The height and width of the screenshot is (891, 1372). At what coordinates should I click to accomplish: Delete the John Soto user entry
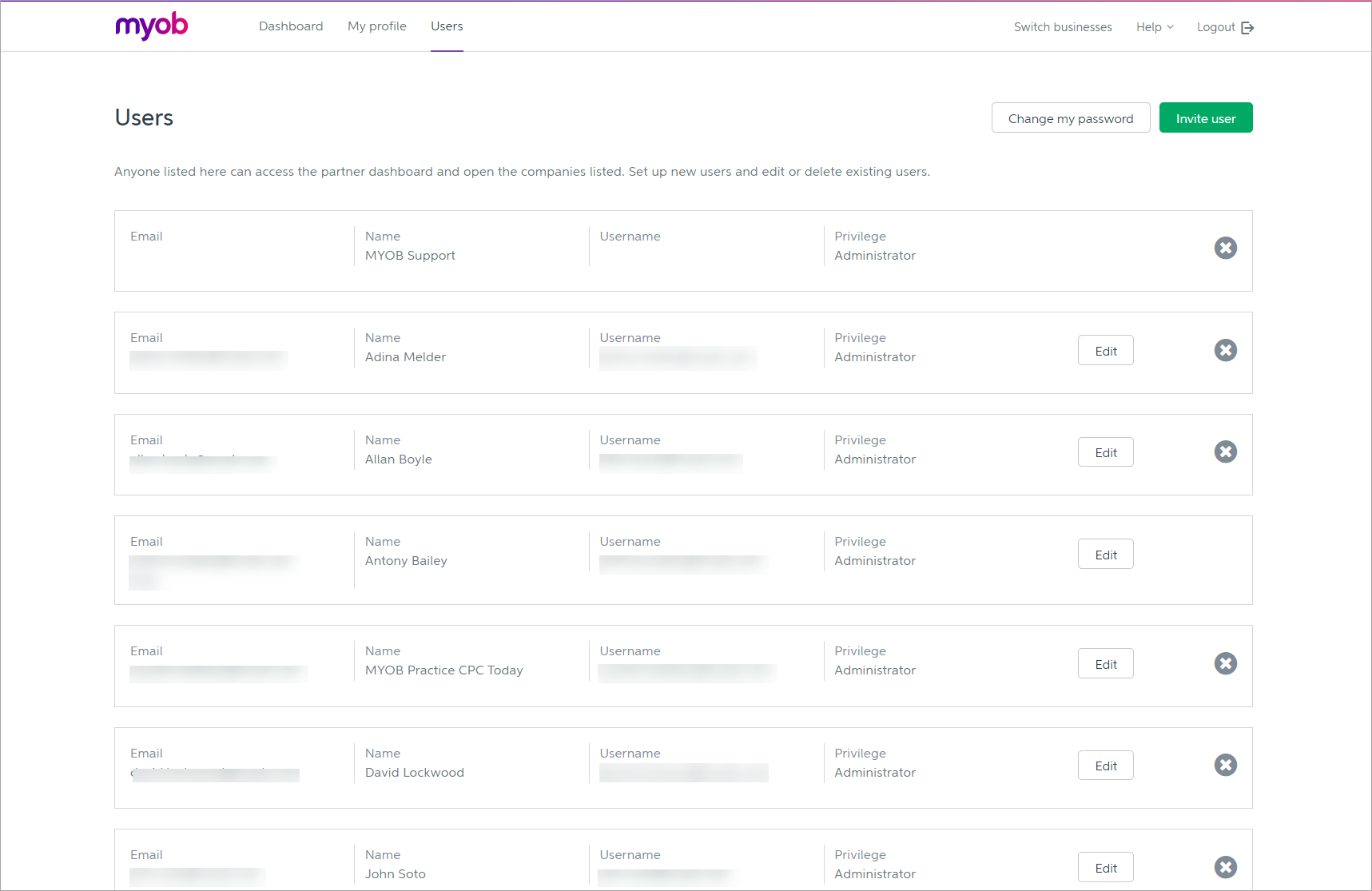coord(1225,867)
